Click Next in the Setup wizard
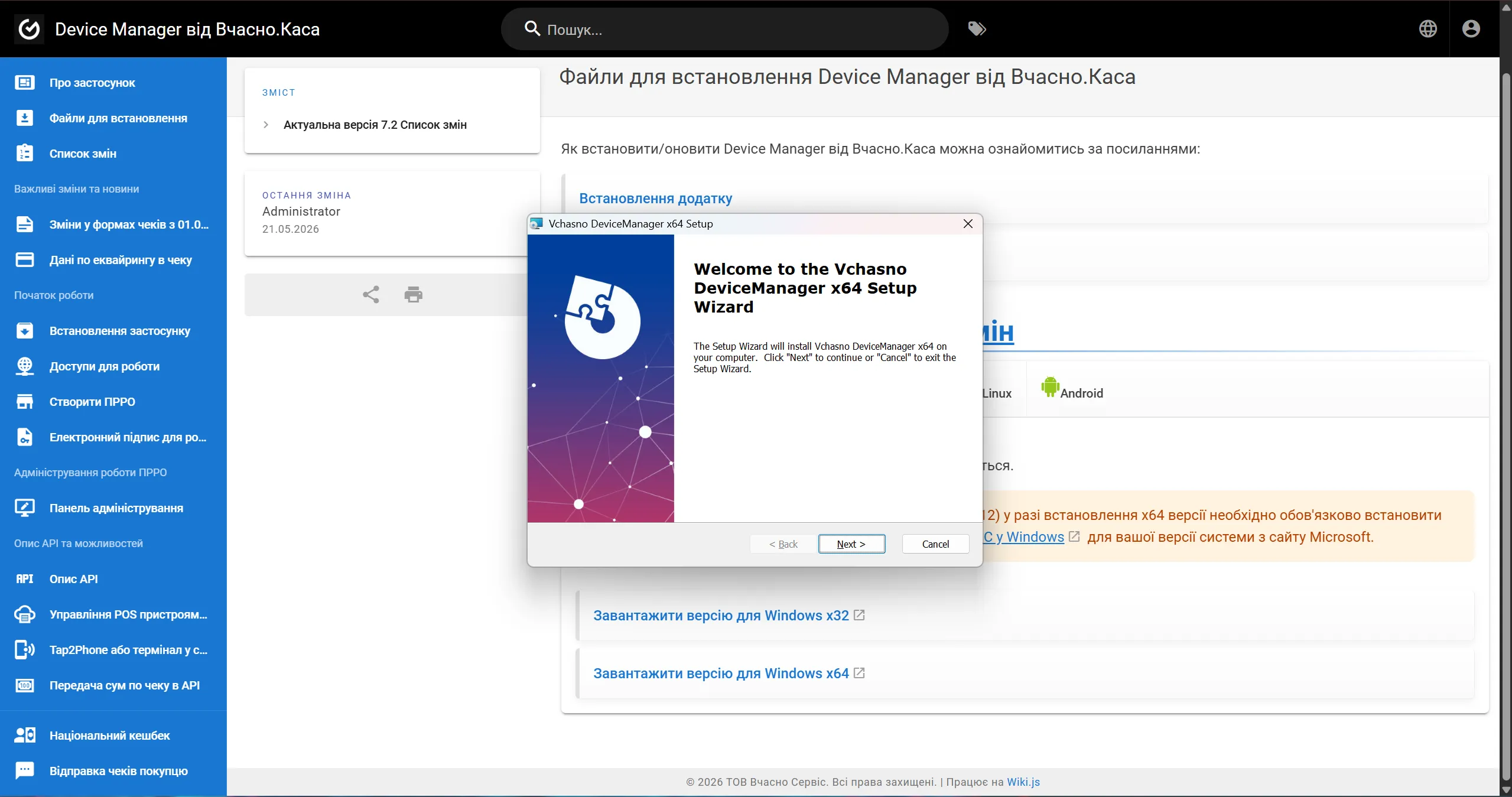This screenshot has height=797, width=1512. (x=851, y=544)
